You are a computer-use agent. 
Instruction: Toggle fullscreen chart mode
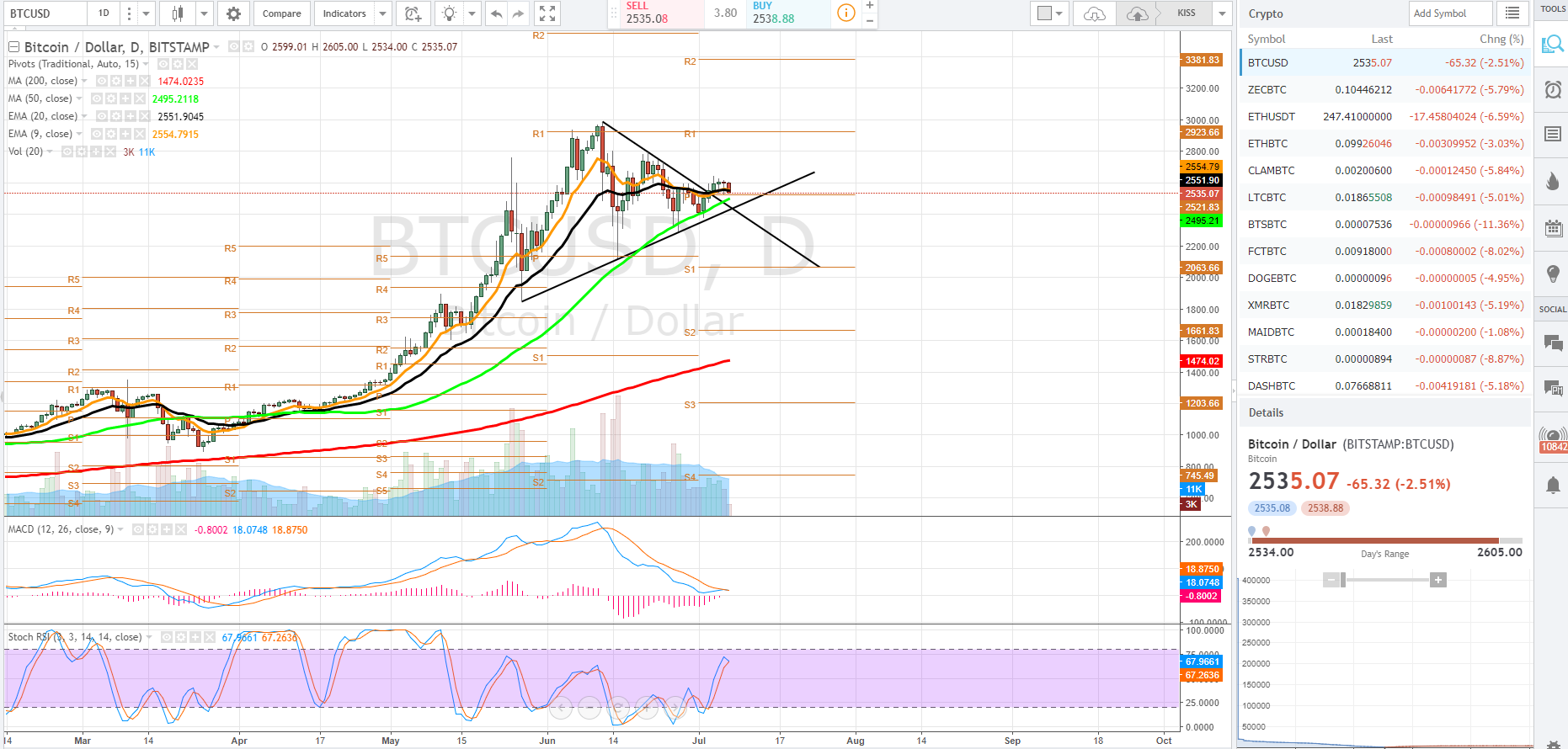[x=547, y=13]
